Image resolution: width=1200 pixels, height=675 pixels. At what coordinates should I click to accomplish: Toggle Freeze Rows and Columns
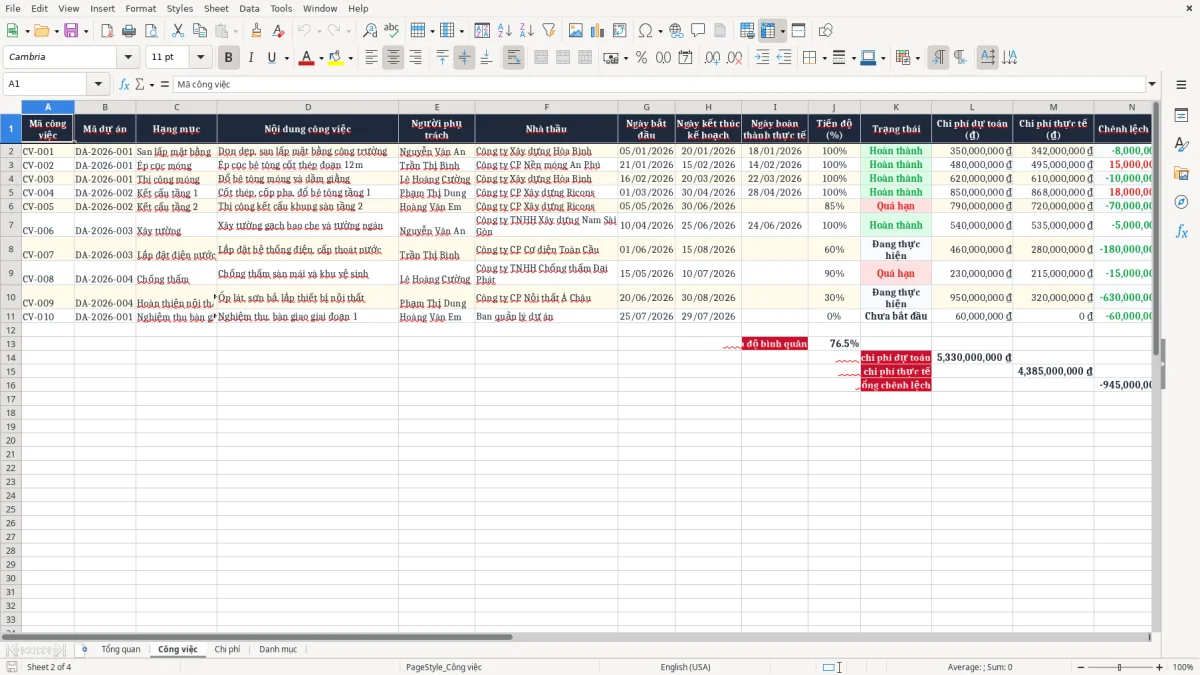768,31
